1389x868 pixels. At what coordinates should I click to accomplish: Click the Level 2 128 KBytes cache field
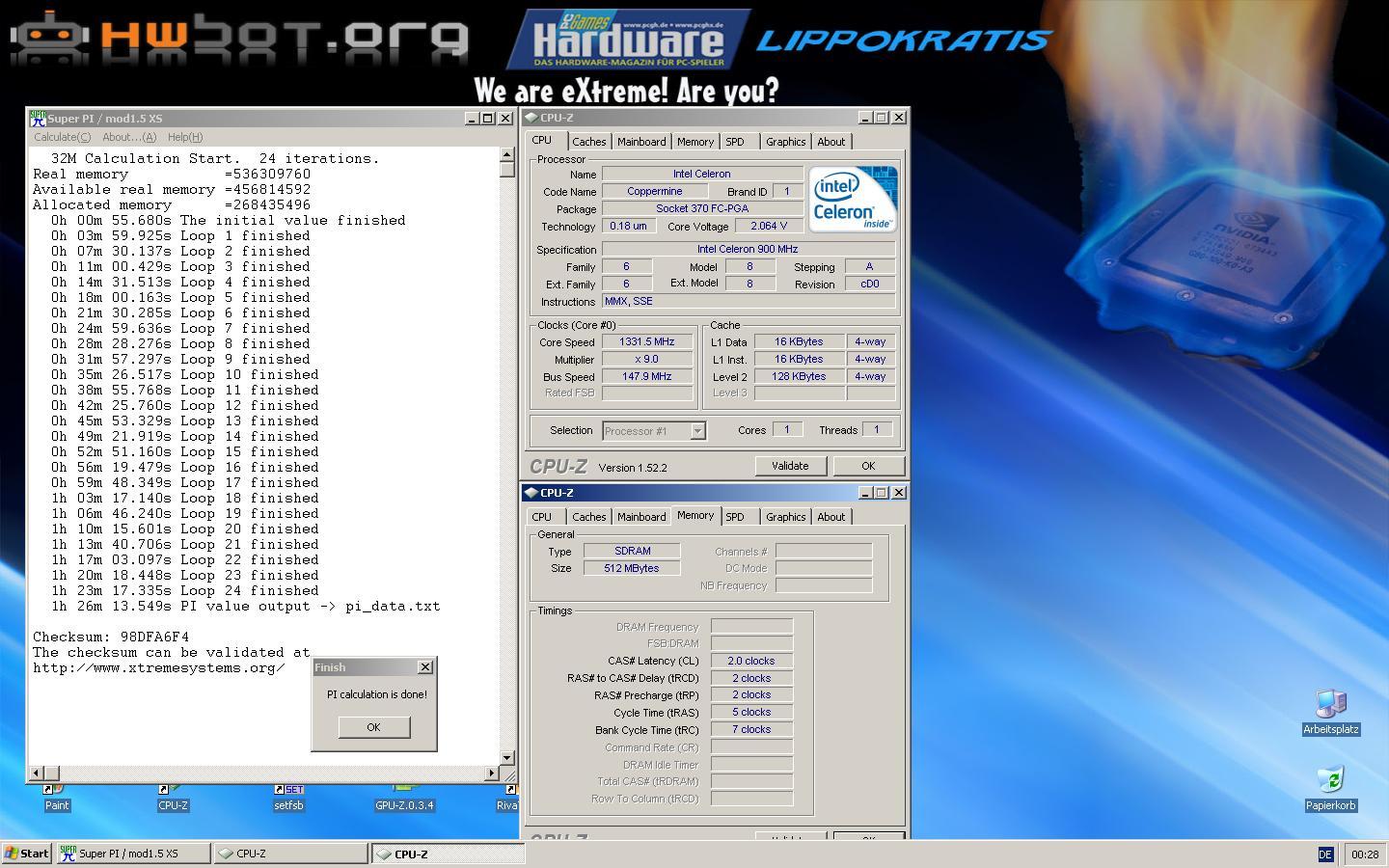click(x=799, y=376)
